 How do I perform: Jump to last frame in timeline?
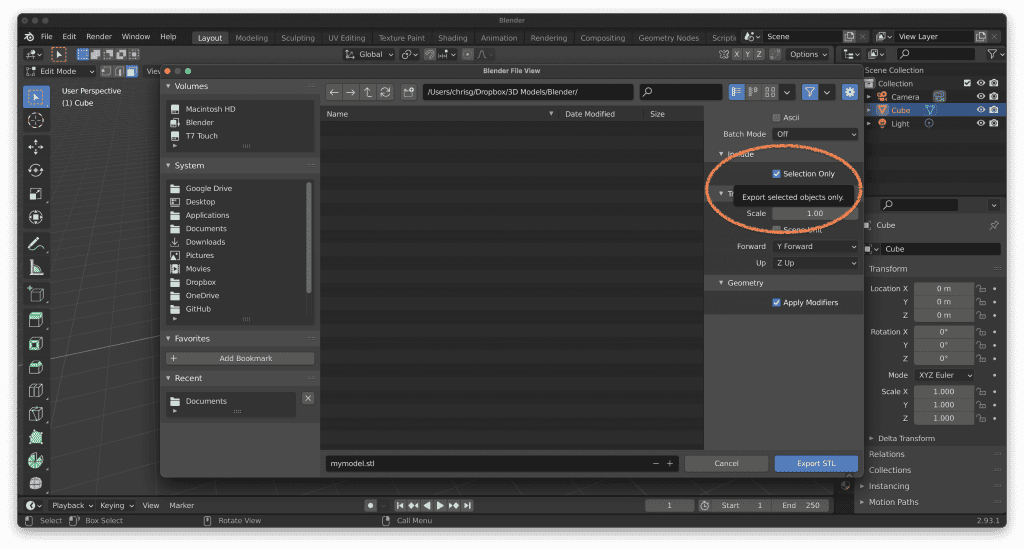click(467, 505)
